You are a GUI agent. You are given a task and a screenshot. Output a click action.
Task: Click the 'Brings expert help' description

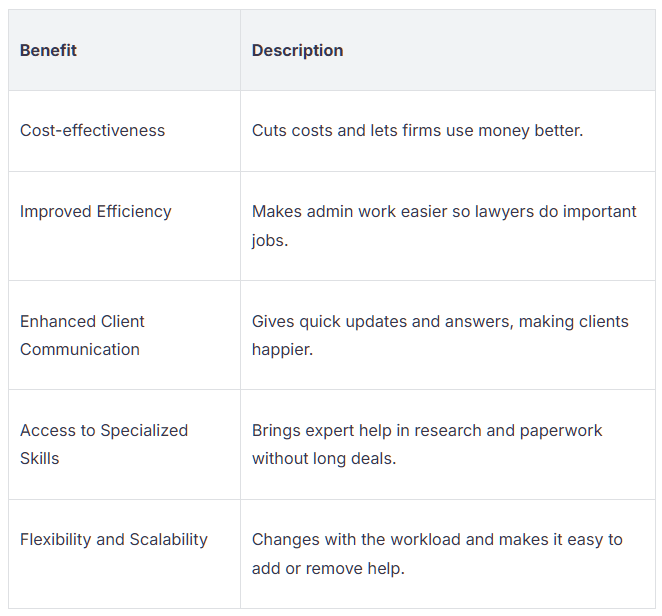(x=427, y=444)
